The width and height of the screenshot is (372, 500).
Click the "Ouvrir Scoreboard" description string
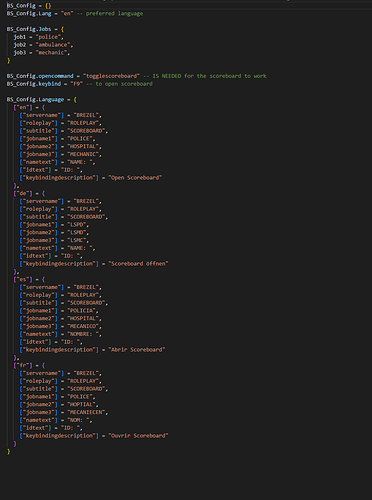[x=138, y=436]
